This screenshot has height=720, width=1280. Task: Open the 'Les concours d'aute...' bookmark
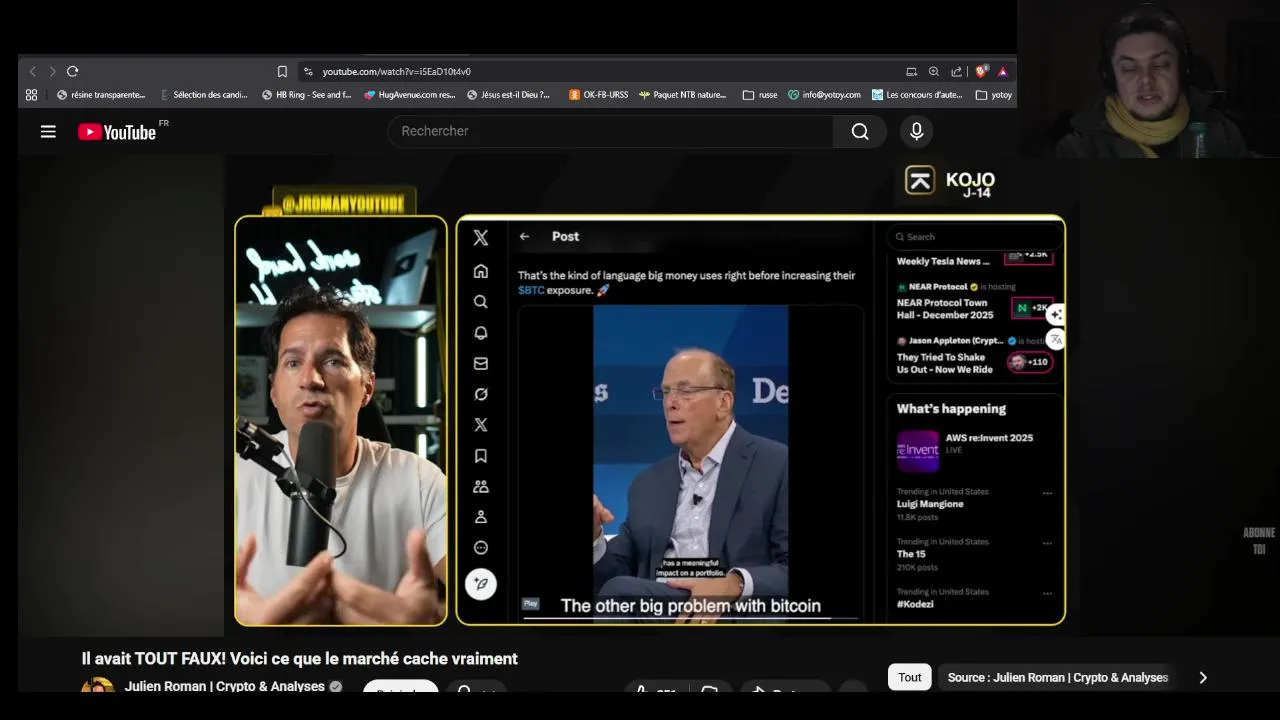click(917, 95)
